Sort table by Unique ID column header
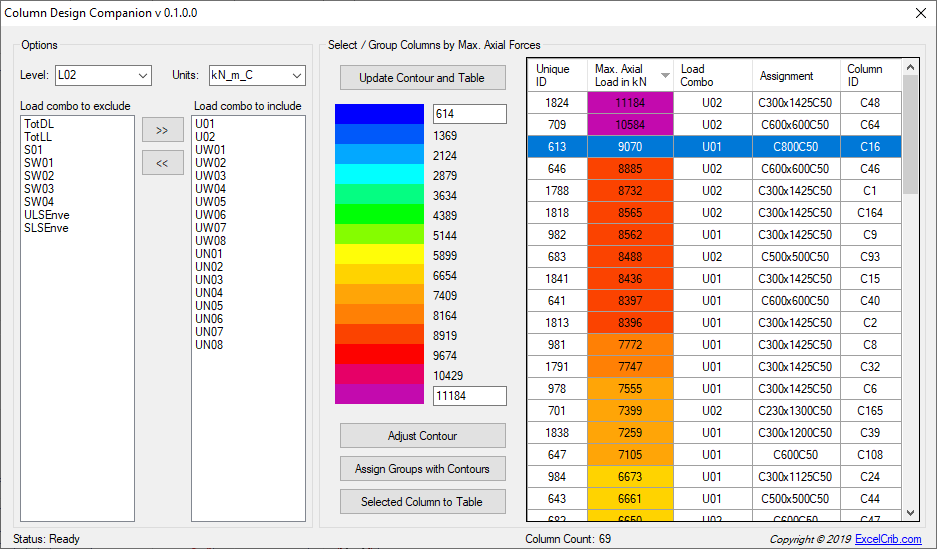 pos(555,75)
